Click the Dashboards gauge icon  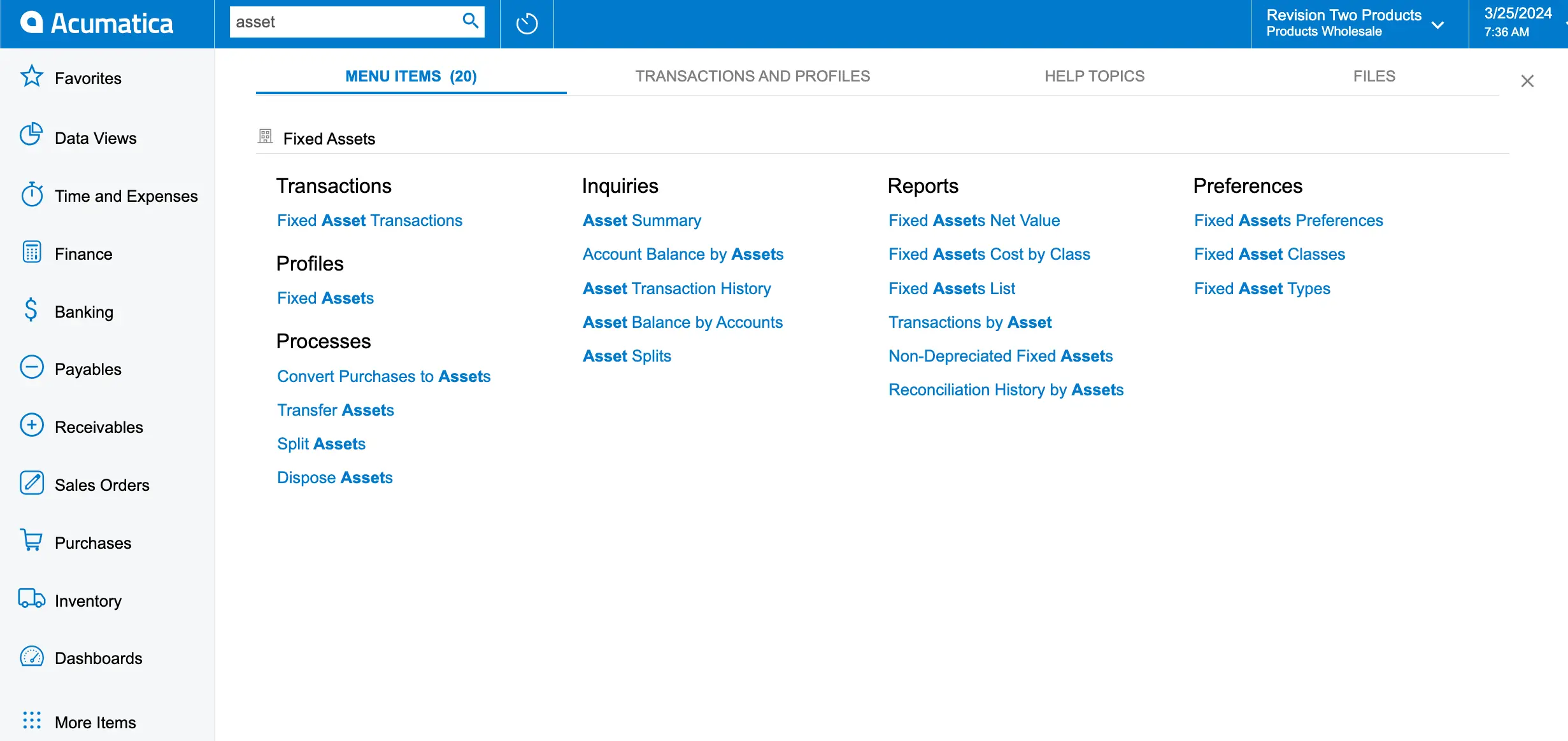[x=31, y=656]
